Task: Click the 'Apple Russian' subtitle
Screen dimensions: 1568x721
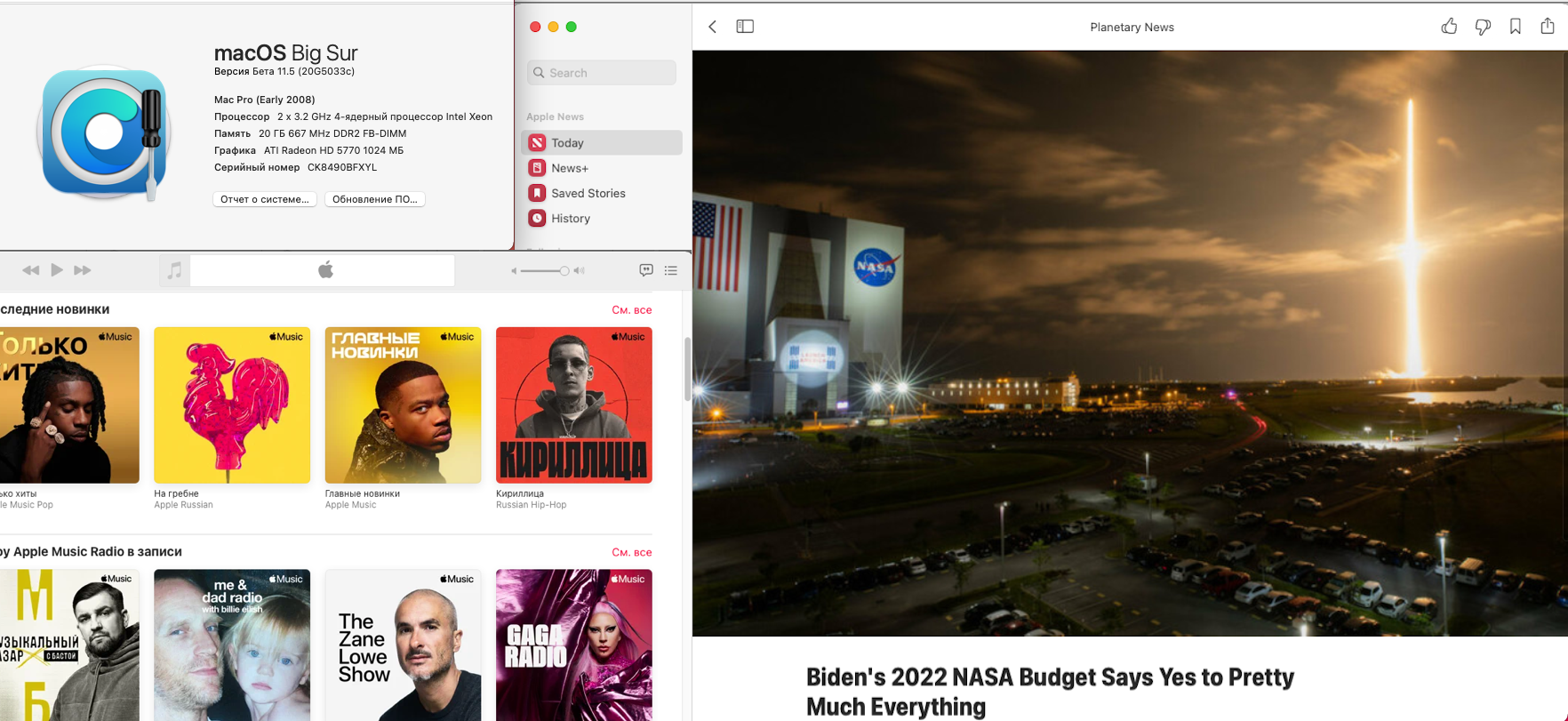Action: pos(183,505)
